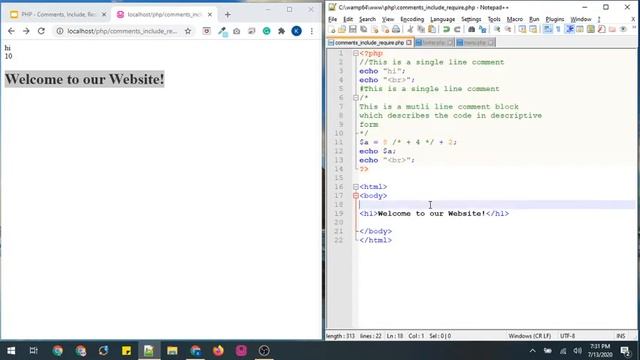The width and height of the screenshot is (640, 360).
Task: Click the green Grammarly extension icon
Action: [267, 31]
